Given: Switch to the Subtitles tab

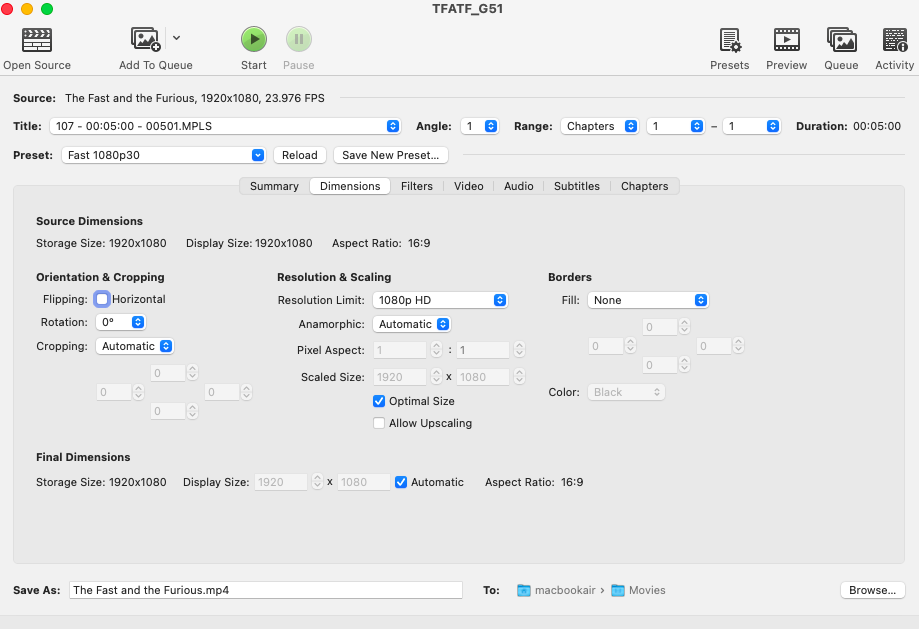Looking at the screenshot, I should click(577, 186).
